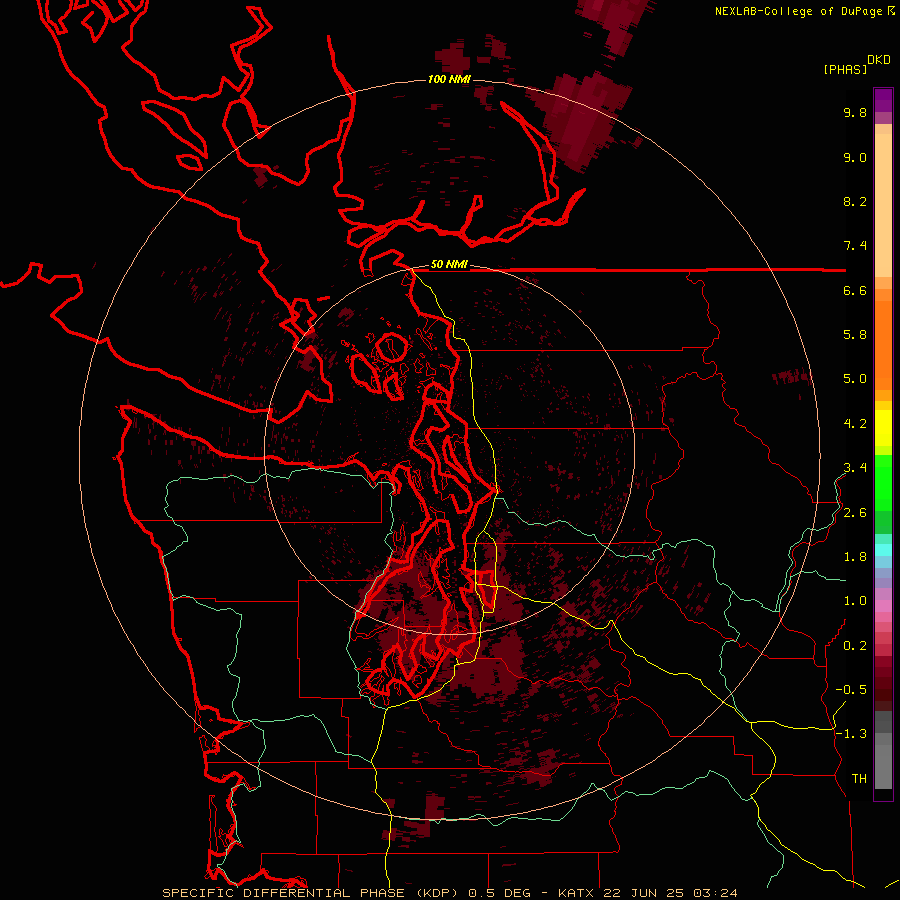Screen dimensions: 900x900
Task: Click the 5.8 value on the color scale
Action: pos(855,335)
